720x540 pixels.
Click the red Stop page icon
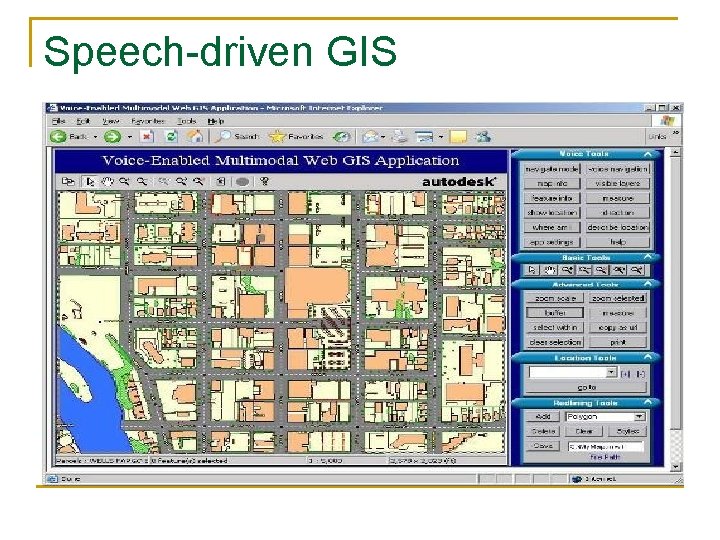point(146,136)
